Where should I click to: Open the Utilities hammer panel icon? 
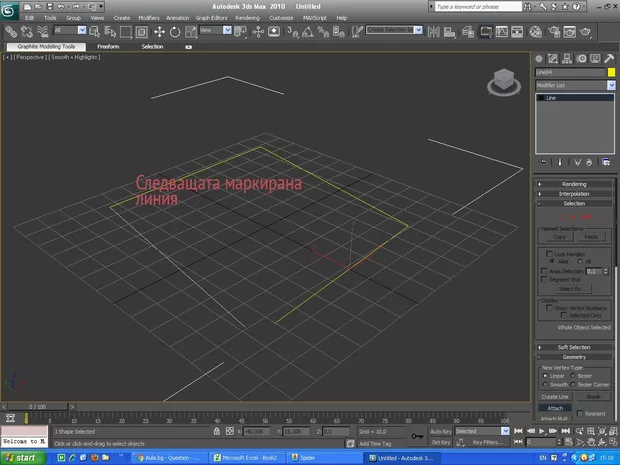pos(608,58)
